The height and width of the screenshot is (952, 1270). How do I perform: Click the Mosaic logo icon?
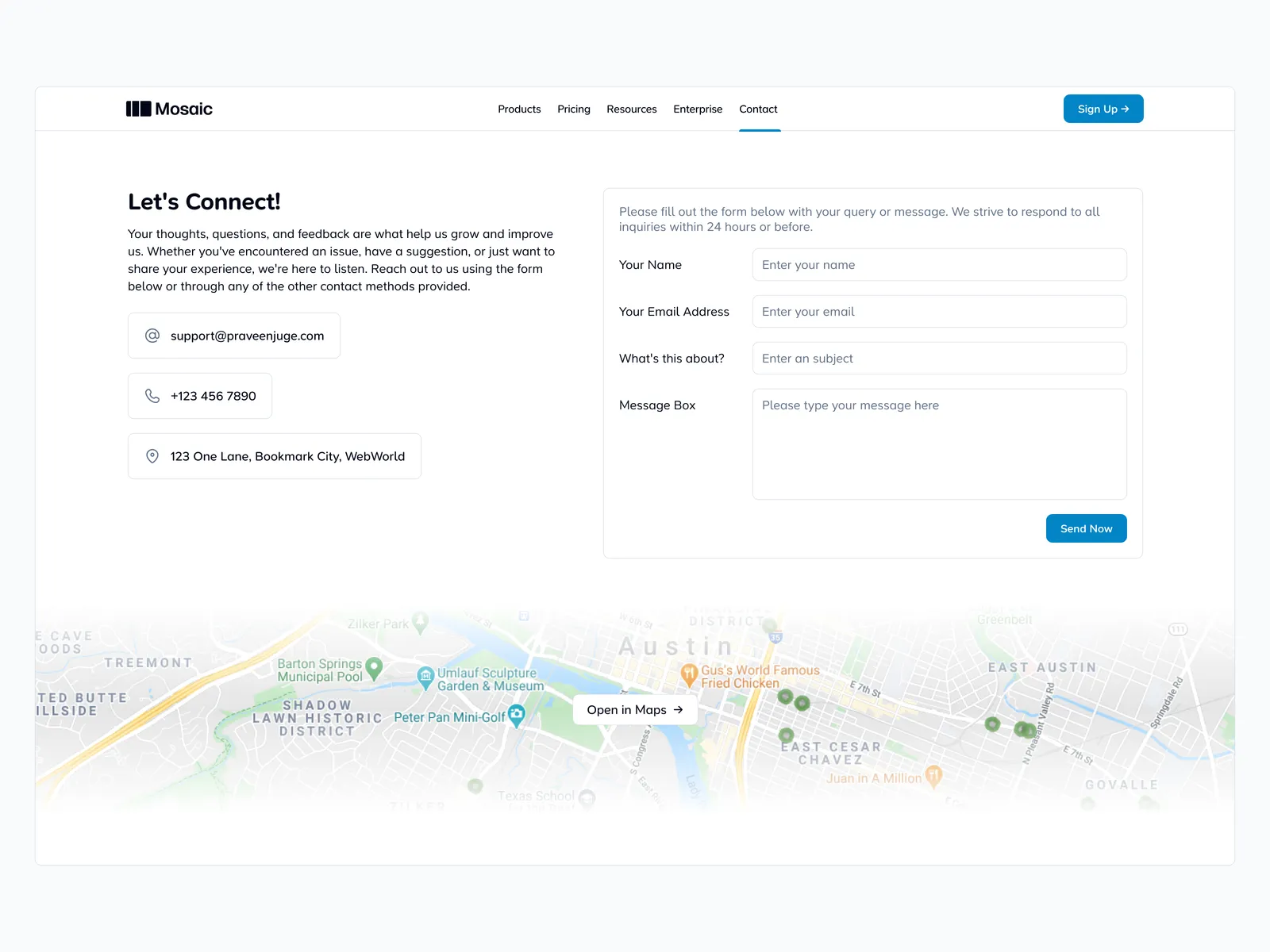[x=138, y=109]
